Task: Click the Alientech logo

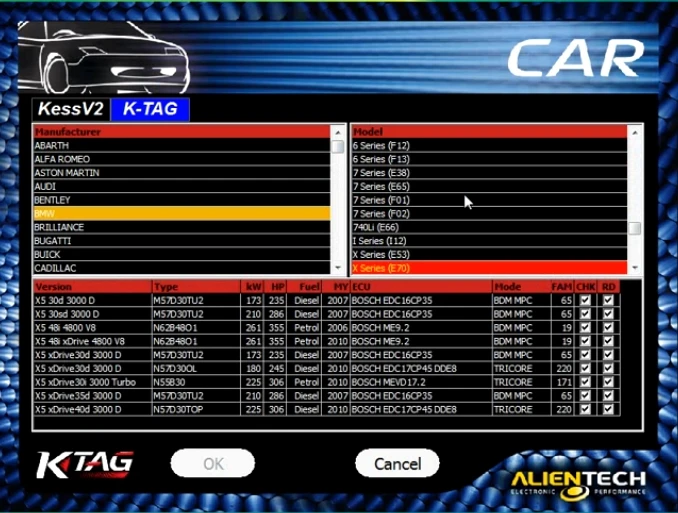Action: (x=579, y=484)
